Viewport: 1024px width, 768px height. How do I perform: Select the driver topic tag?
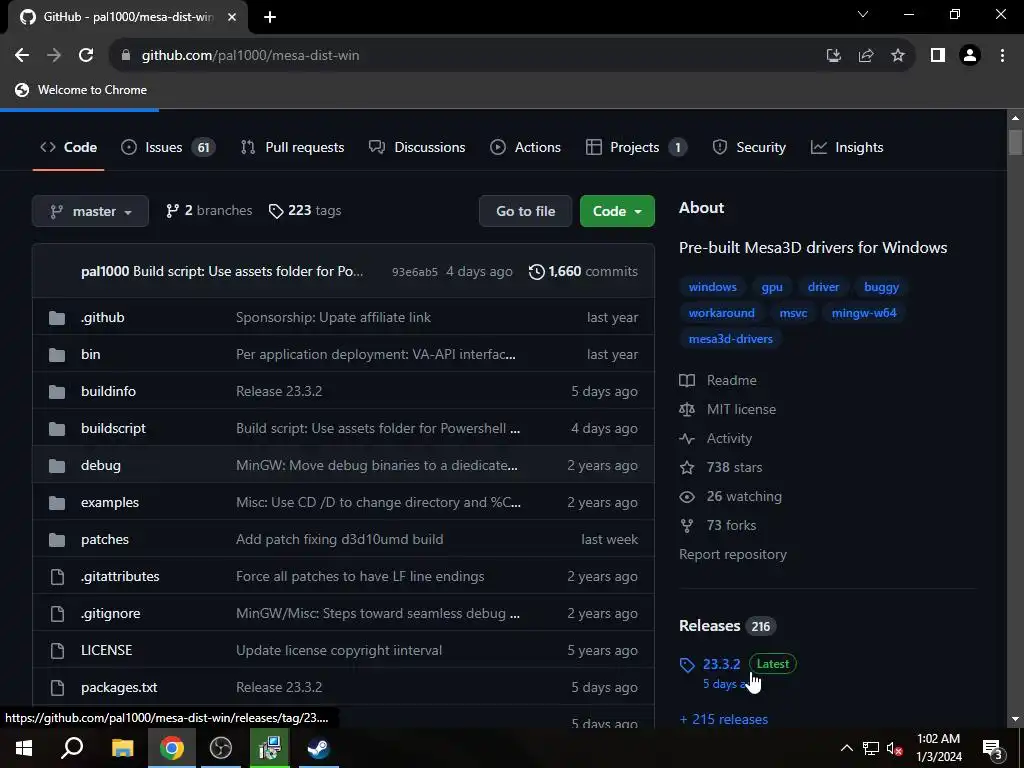pyautogui.click(x=824, y=287)
